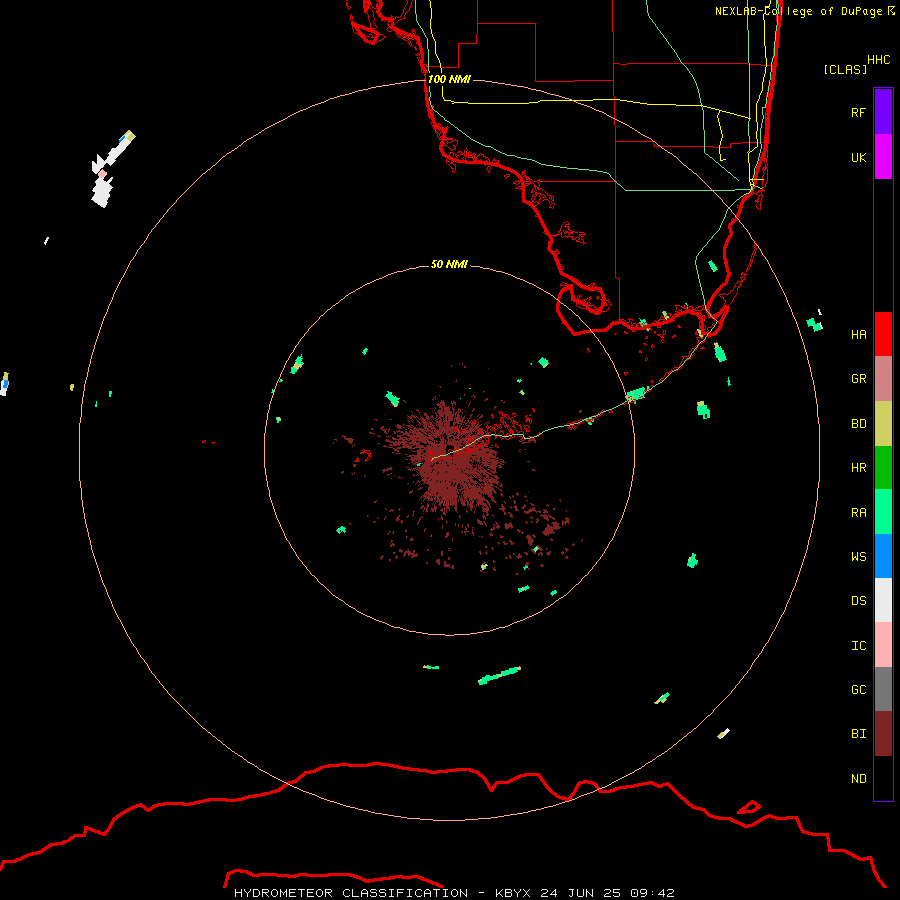
Task: Click the UK legend label
Action: tap(858, 157)
